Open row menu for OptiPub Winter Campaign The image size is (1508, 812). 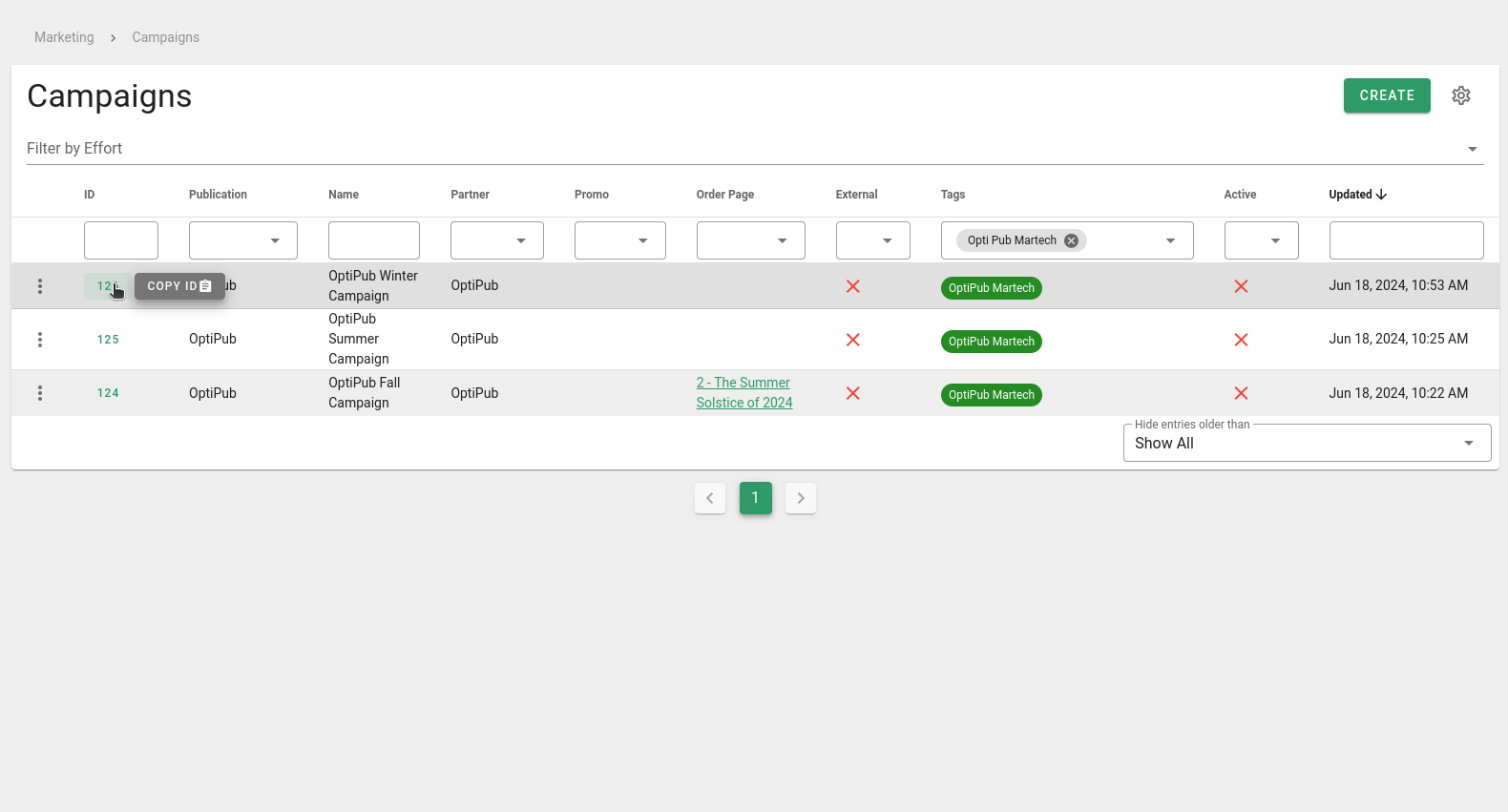coord(40,286)
